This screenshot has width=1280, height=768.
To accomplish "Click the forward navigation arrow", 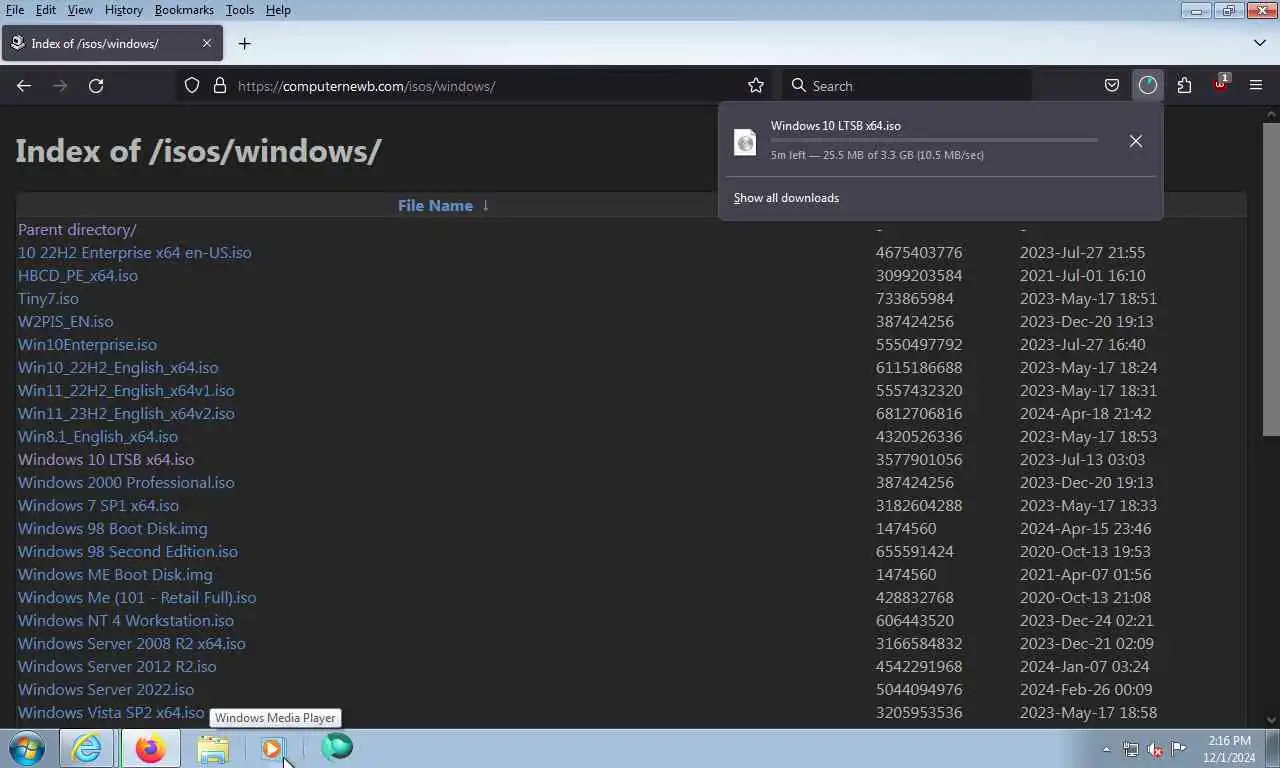I will (x=60, y=86).
